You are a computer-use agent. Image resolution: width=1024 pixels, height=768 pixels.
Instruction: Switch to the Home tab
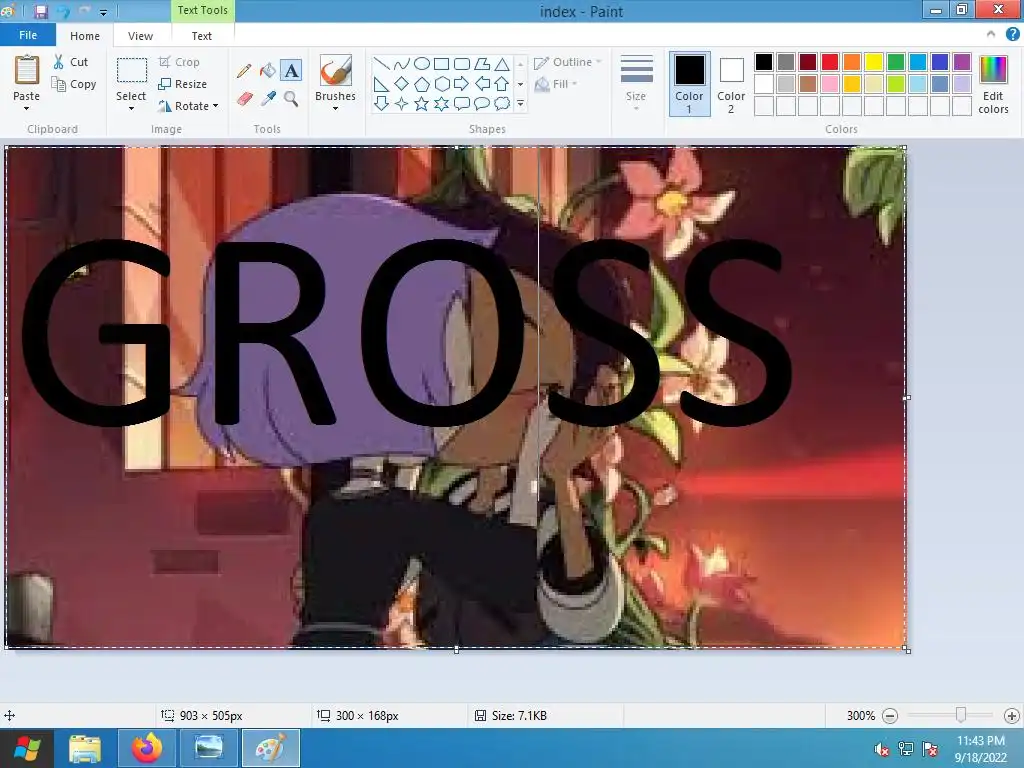point(85,36)
